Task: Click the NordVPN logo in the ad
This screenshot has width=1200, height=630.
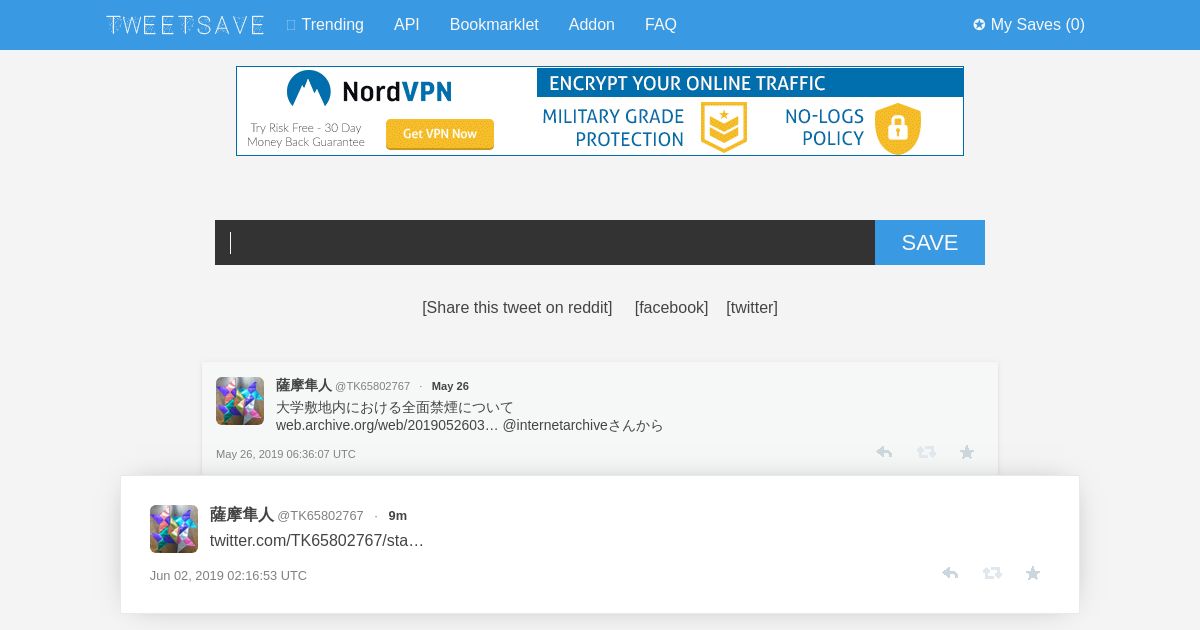Action: click(369, 91)
